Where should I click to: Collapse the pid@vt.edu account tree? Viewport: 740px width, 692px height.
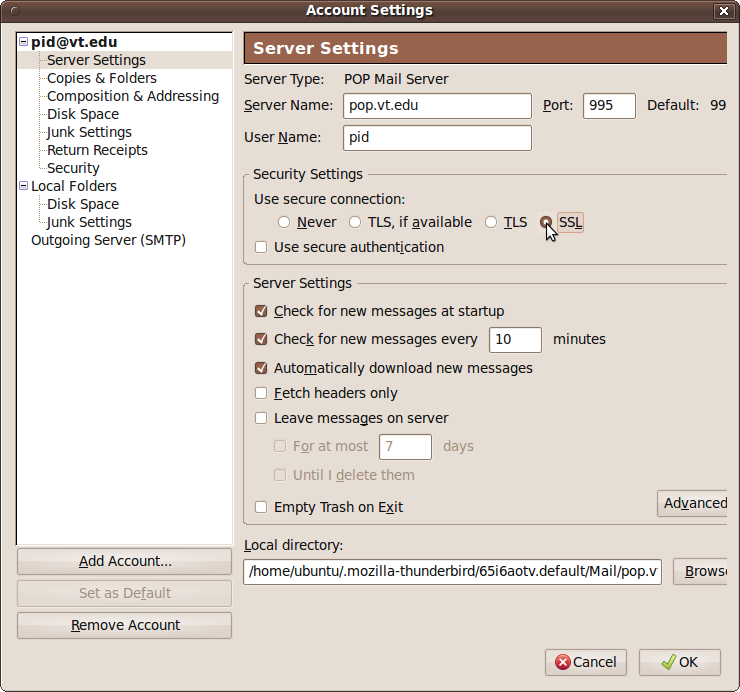pyautogui.click(x=24, y=43)
